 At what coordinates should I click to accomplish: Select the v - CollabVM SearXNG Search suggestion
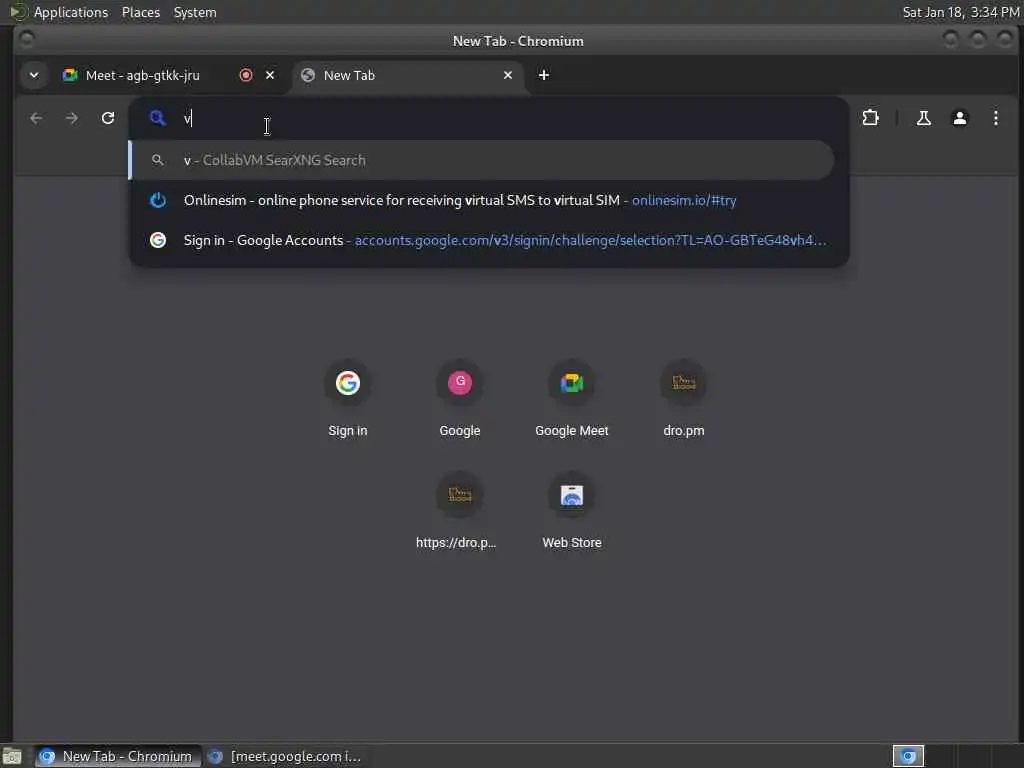(x=482, y=160)
